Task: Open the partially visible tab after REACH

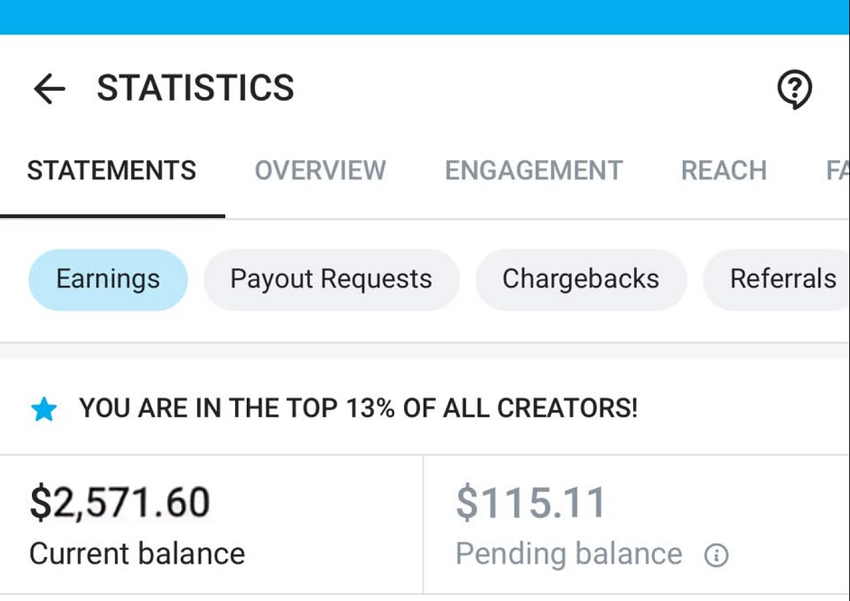Action: pyautogui.click(x=836, y=171)
